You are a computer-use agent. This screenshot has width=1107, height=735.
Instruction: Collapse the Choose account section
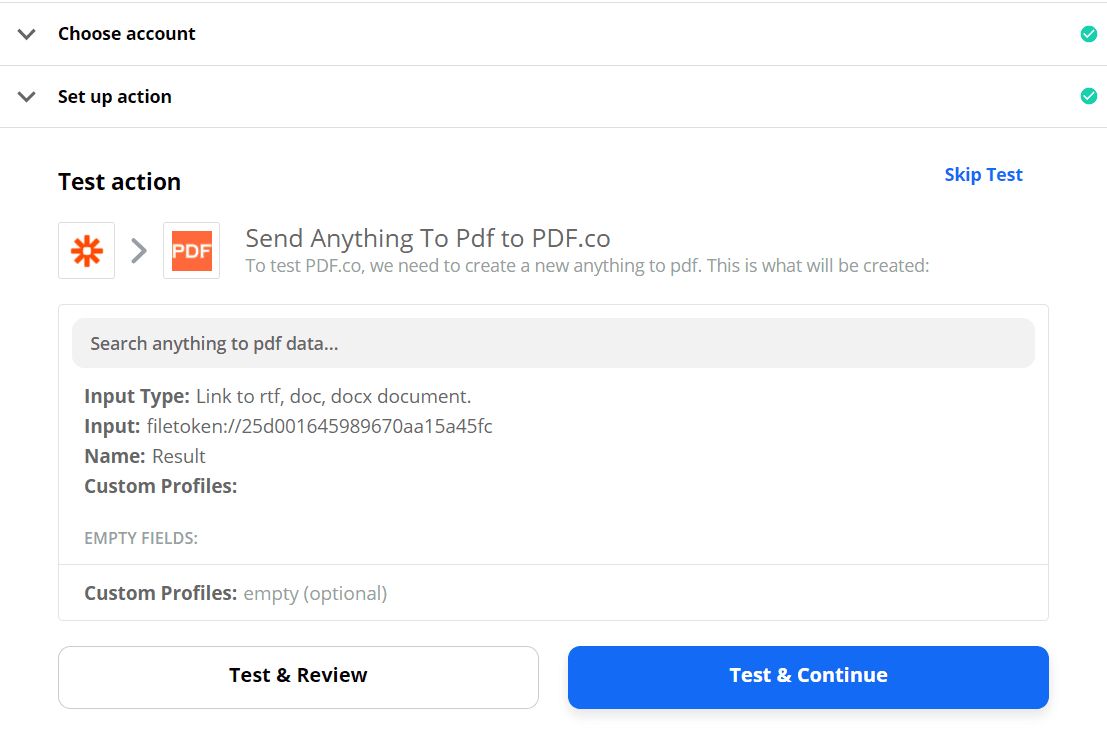coord(26,33)
